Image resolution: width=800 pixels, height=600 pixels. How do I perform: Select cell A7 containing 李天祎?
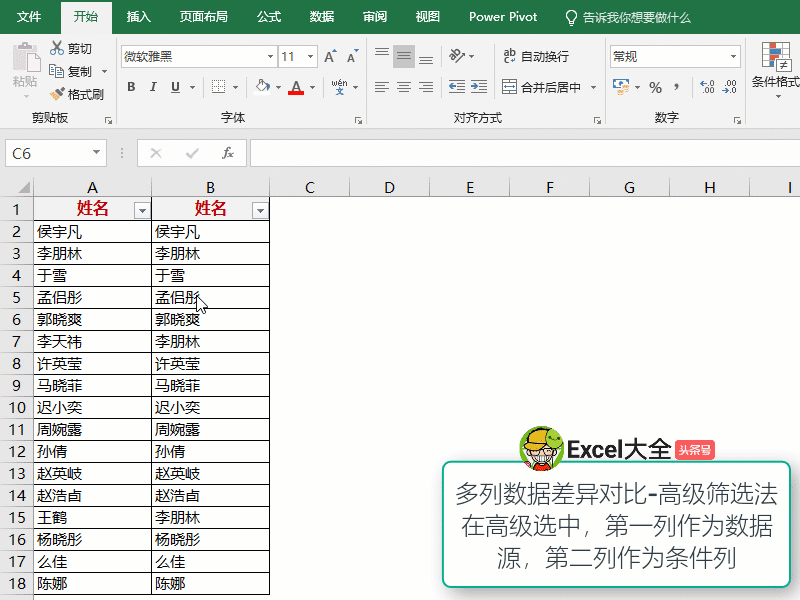pos(92,341)
